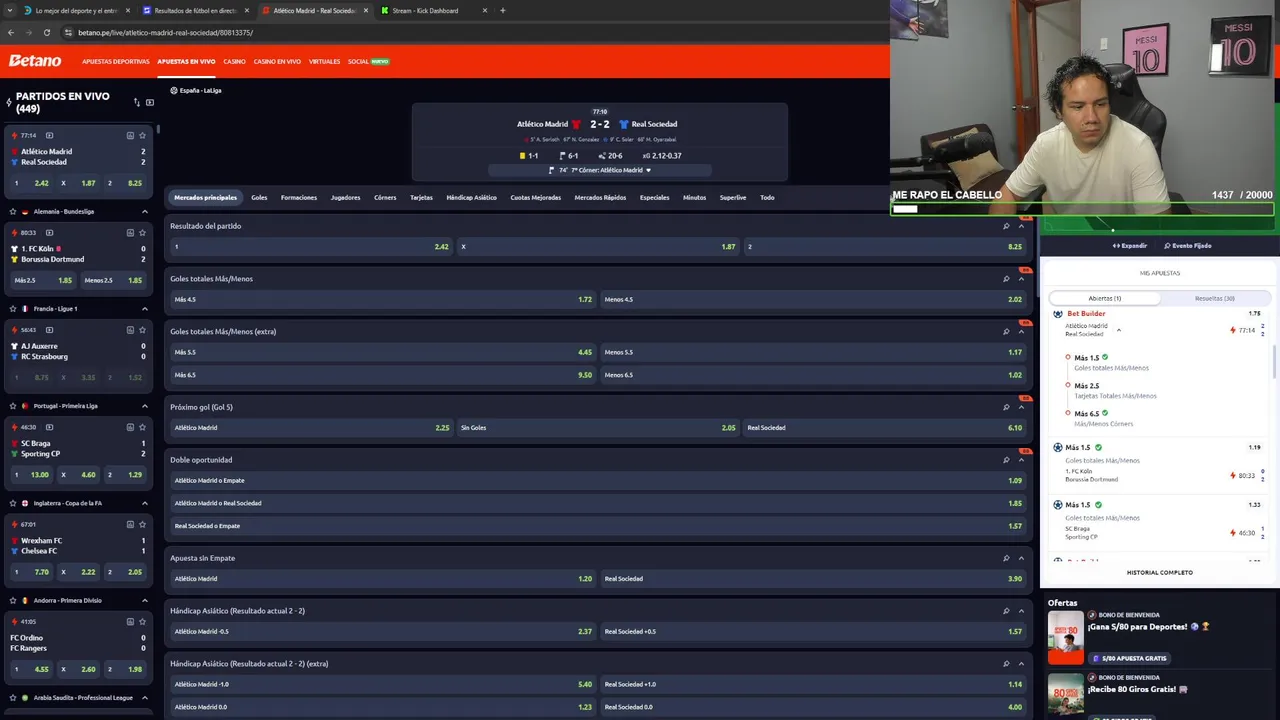Star the Portugal - Primeira Liga league
Viewport: 1280px width, 720px height.
[12, 406]
